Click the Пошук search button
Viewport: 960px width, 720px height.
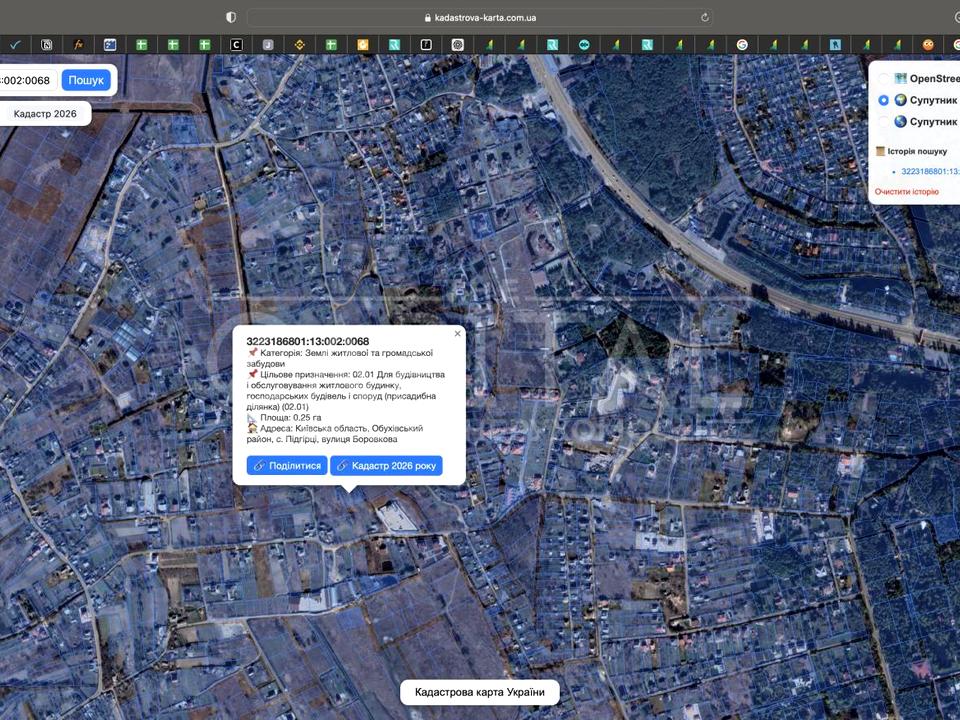tap(86, 80)
